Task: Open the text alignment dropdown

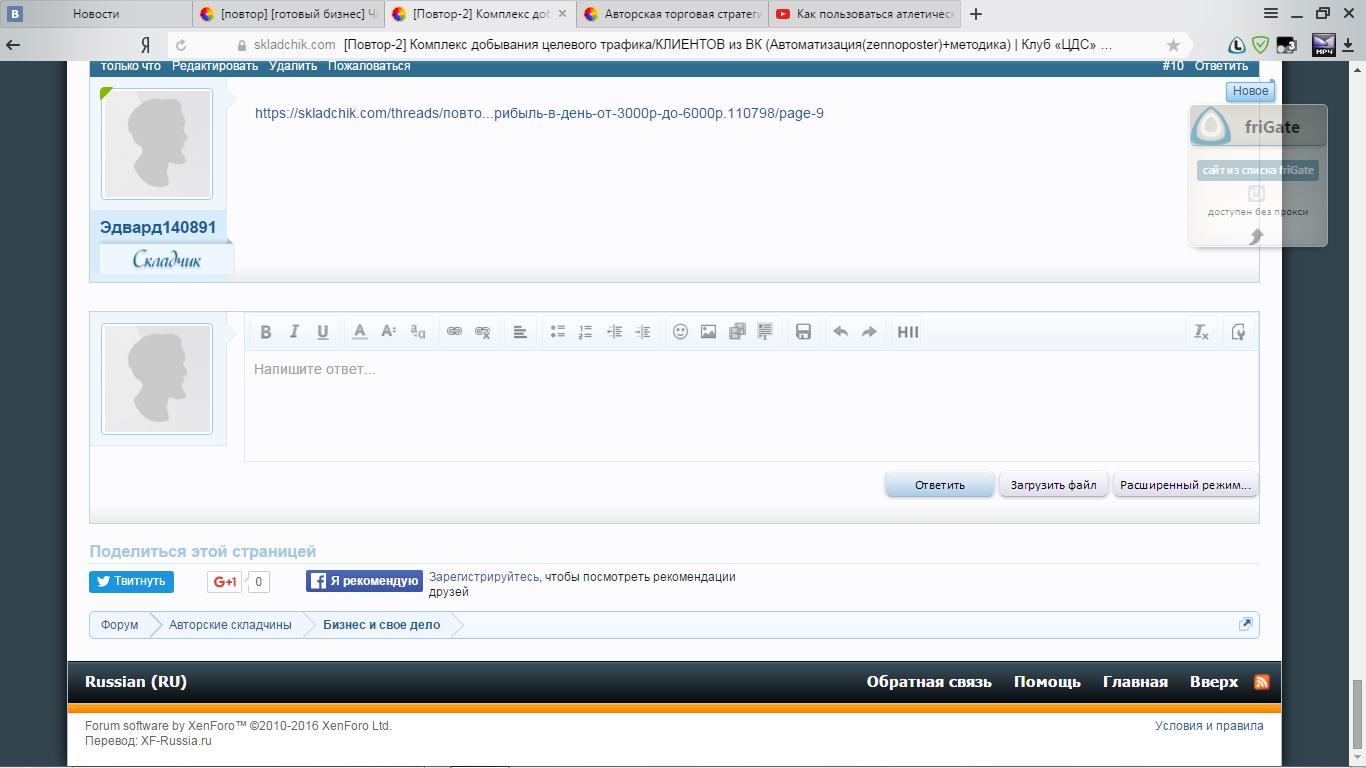Action: 520,332
